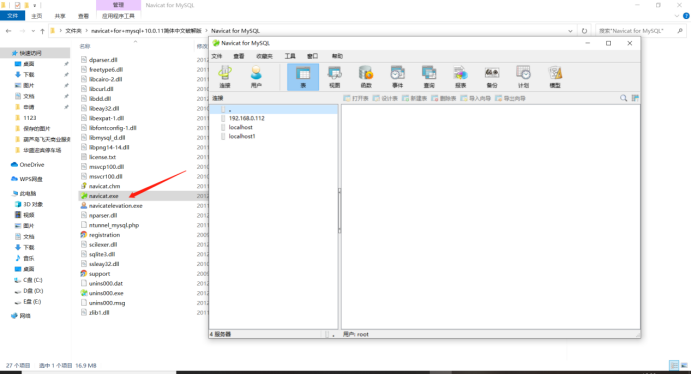This screenshot has height=374, width=692.
Task: Click 打开表 (Open Table) in object toolbar
Action: point(356,98)
